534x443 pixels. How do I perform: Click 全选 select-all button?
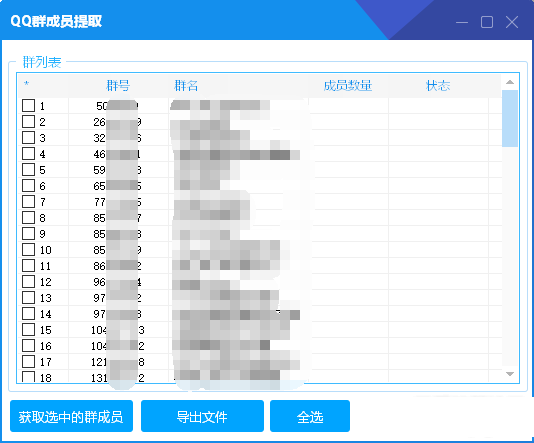[310, 416]
